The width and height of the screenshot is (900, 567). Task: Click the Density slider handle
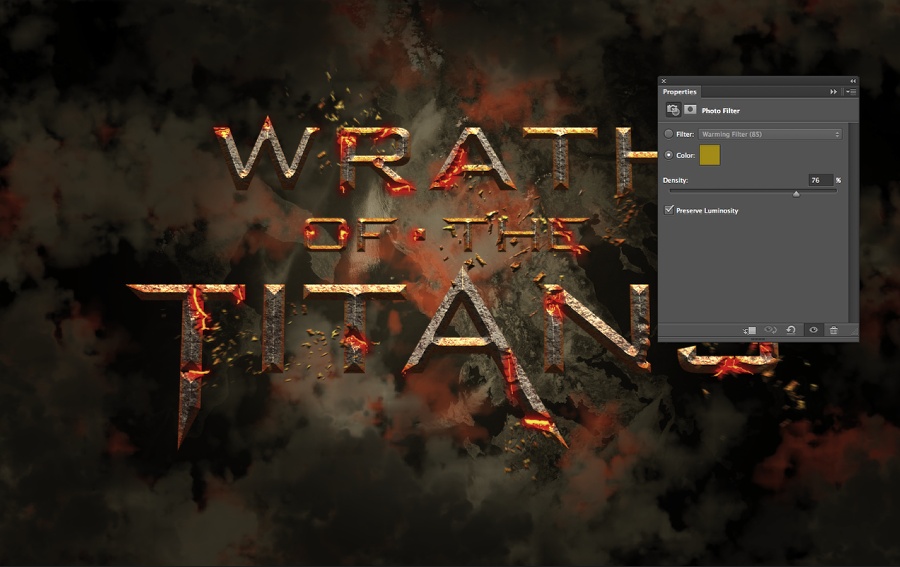point(796,194)
